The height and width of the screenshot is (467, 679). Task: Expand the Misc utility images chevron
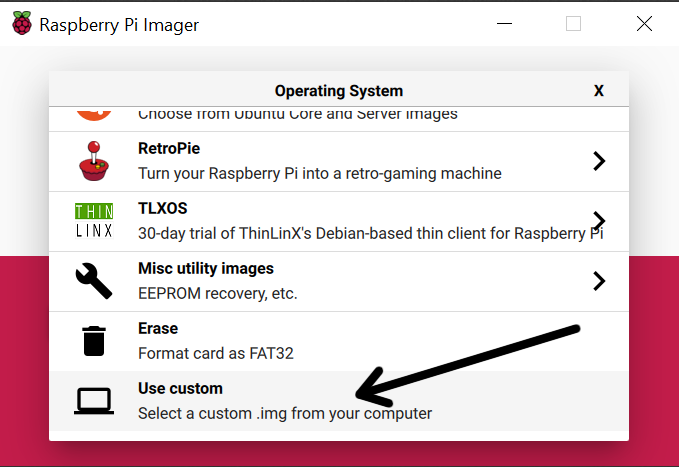(599, 281)
